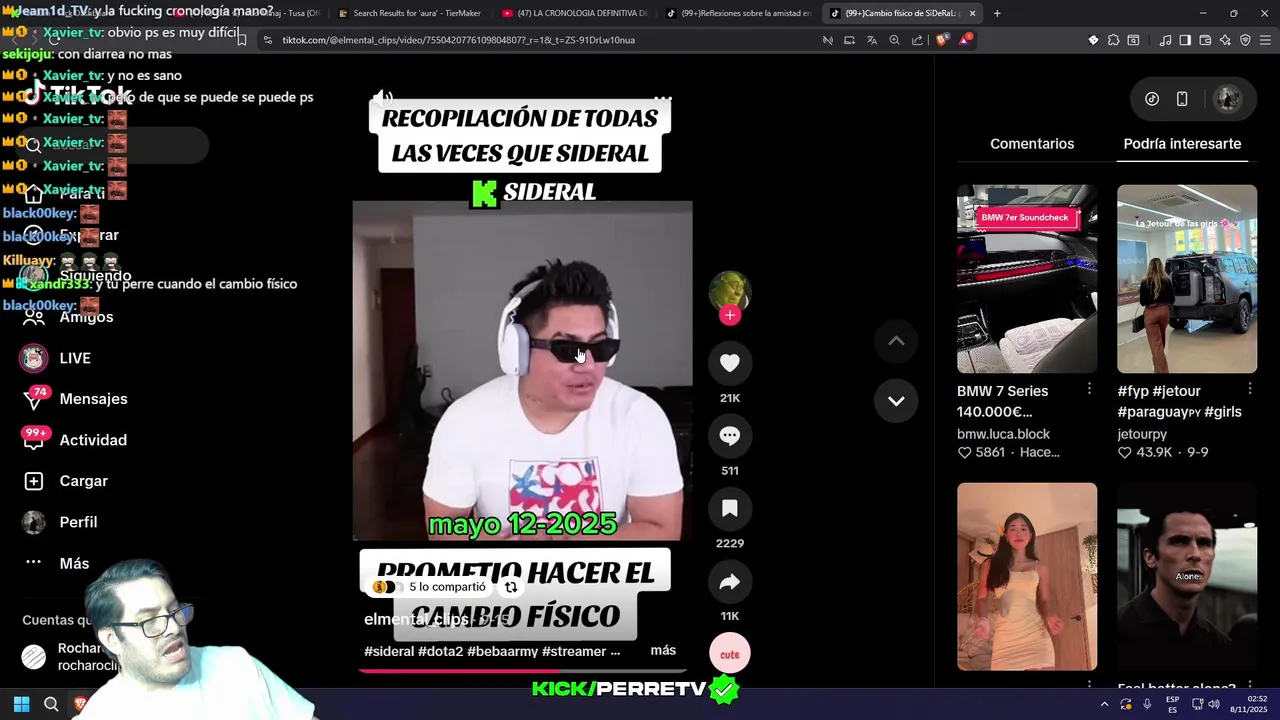Open the 'Alone' dark video thumbnail
This screenshot has height=720, width=1280.
(x=1187, y=577)
